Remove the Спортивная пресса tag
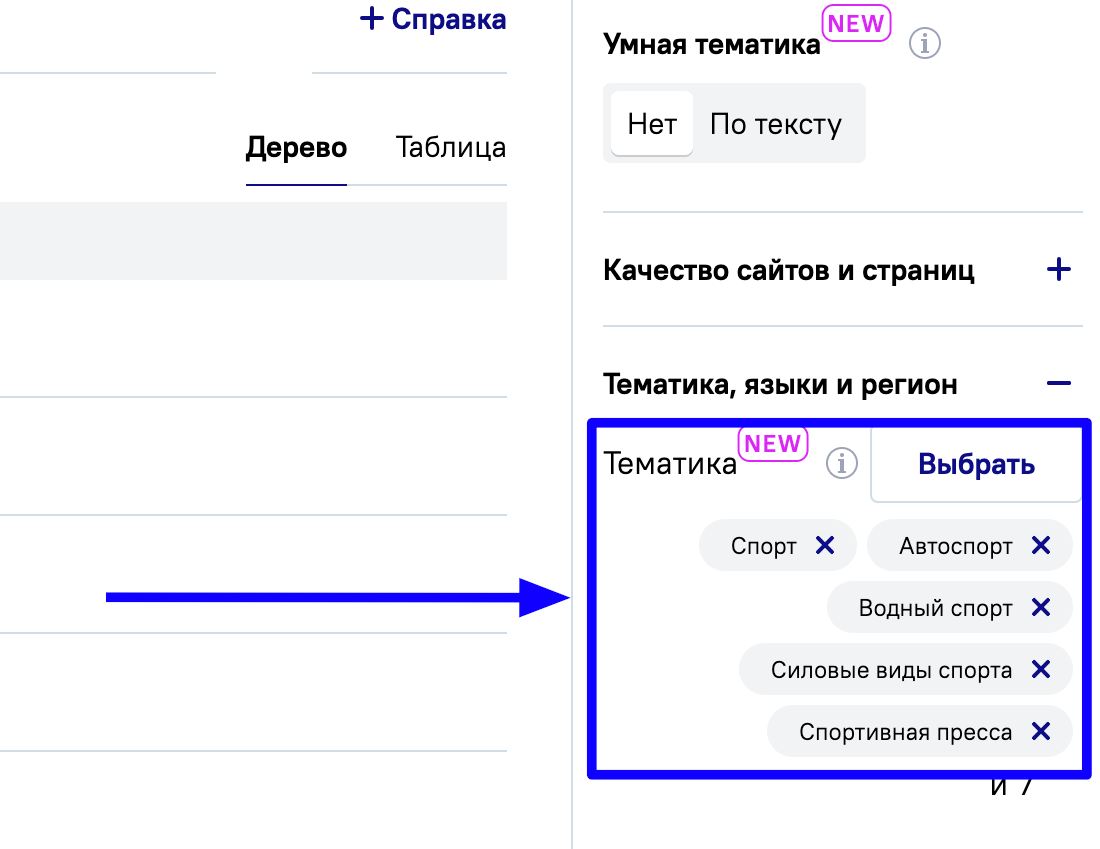1100x849 pixels. [1041, 731]
